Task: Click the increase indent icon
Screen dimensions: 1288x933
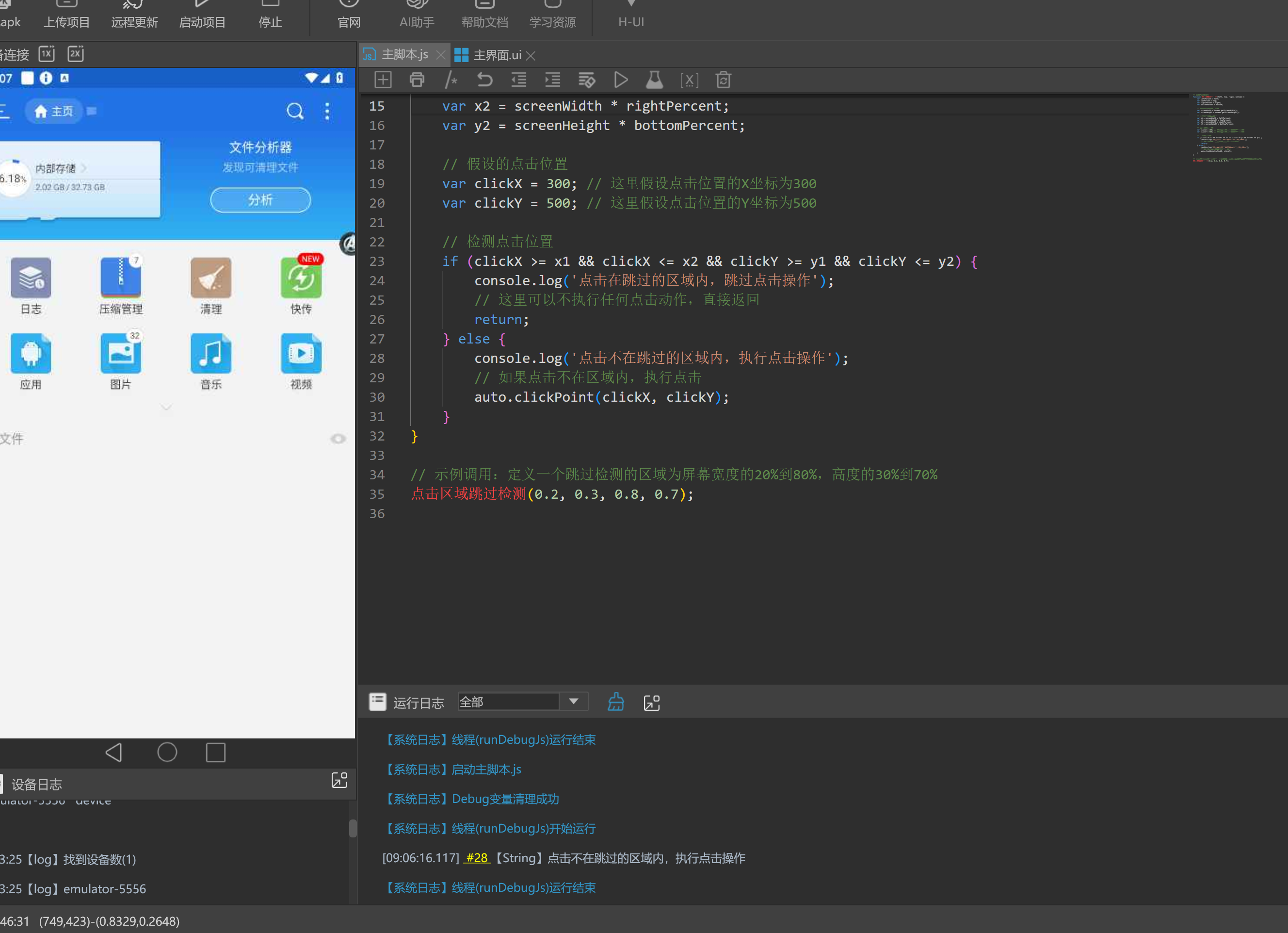Action: [552, 80]
